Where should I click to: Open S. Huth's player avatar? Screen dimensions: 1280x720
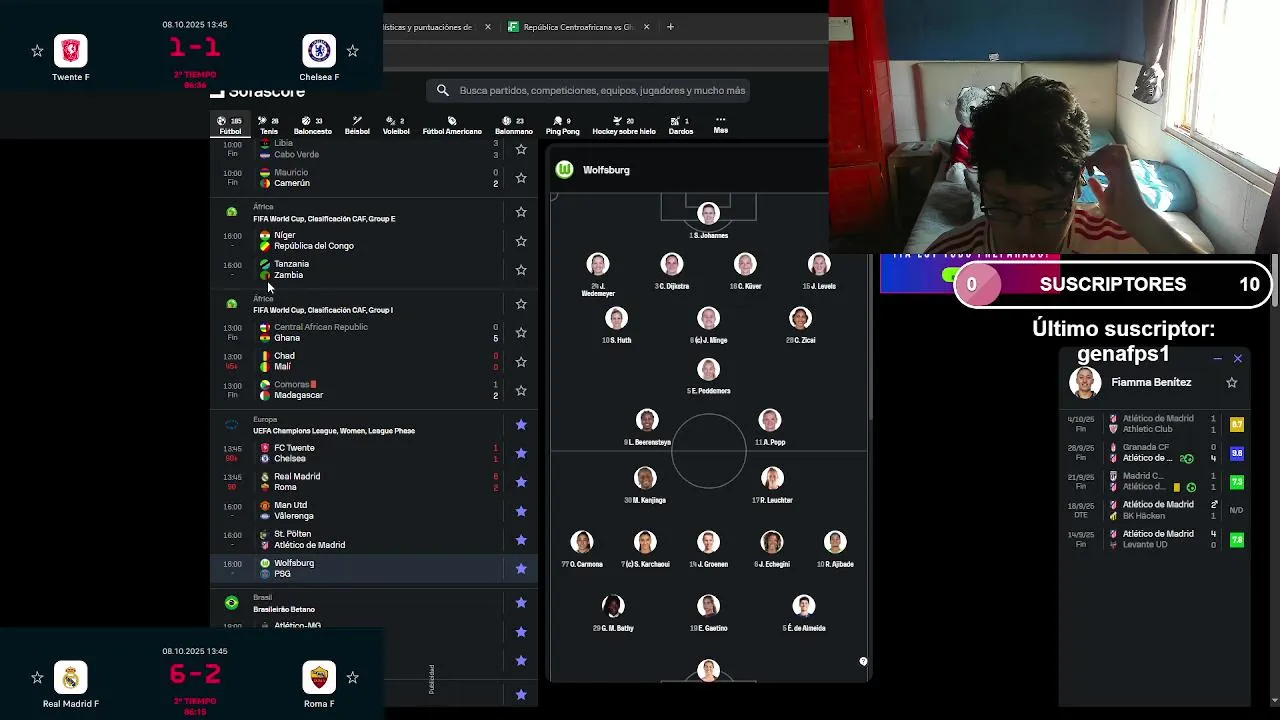coord(617,318)
